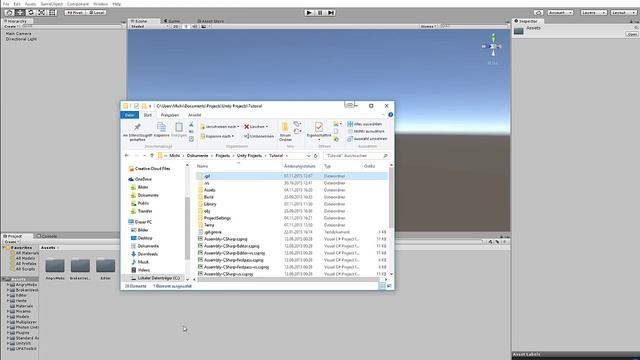Open the Shaded draw mode dropdown
Screen dimensions: 640x360
point(149,27)
